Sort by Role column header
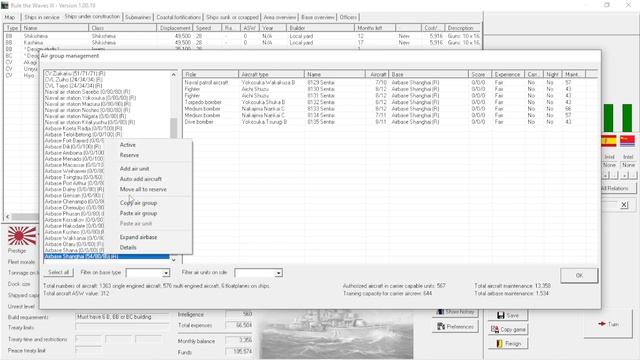 210,74
